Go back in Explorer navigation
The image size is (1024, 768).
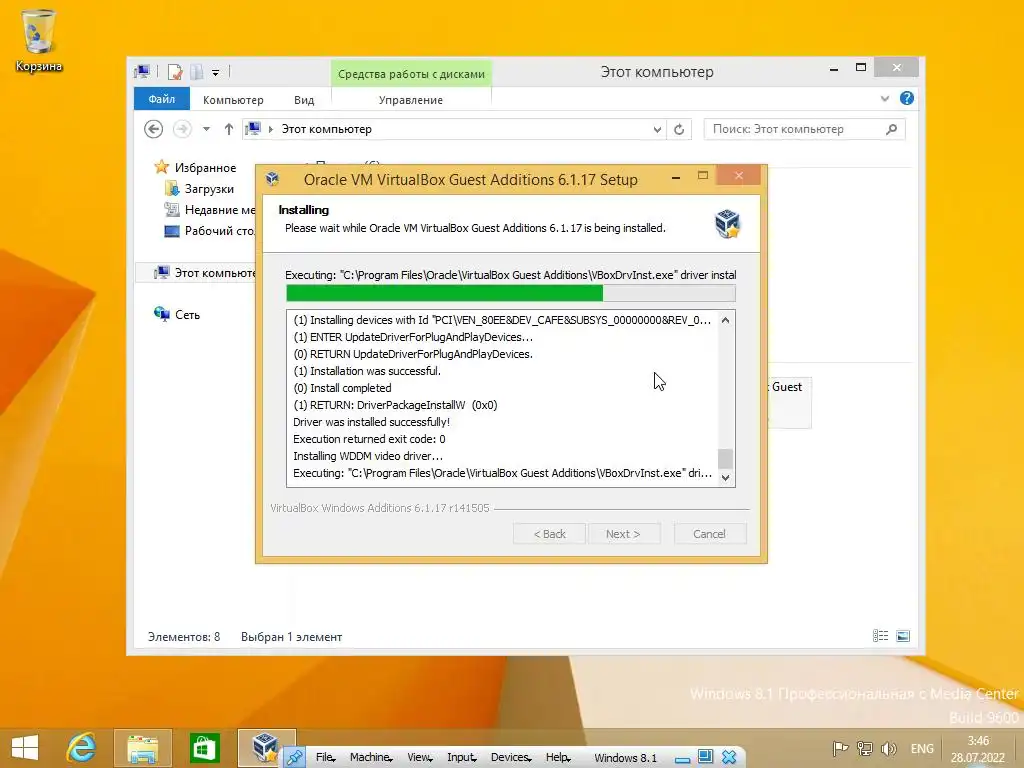pos(153,129)
